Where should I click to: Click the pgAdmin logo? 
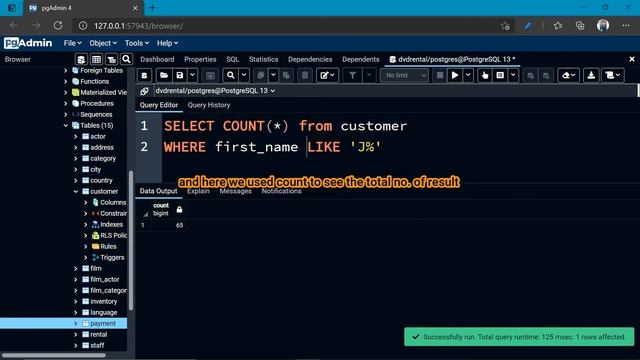tap(28, 43)
